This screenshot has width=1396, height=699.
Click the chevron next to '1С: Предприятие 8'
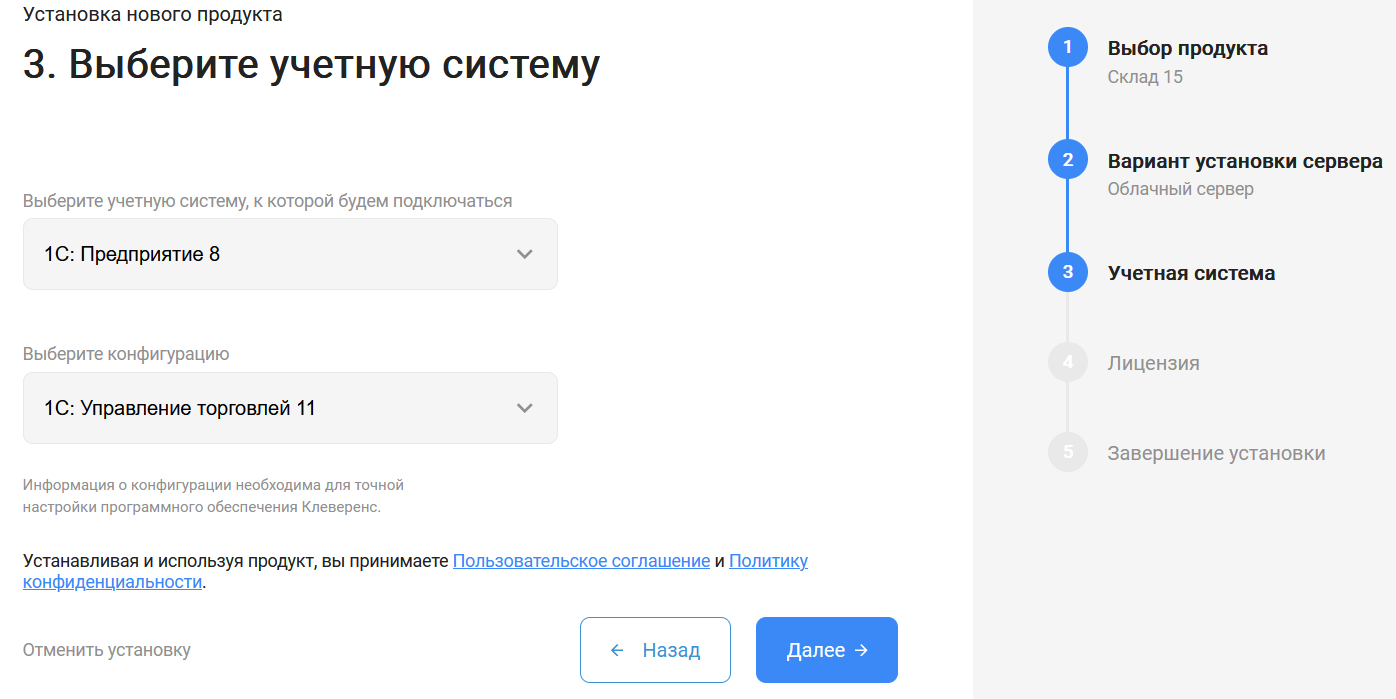[525, 254]
